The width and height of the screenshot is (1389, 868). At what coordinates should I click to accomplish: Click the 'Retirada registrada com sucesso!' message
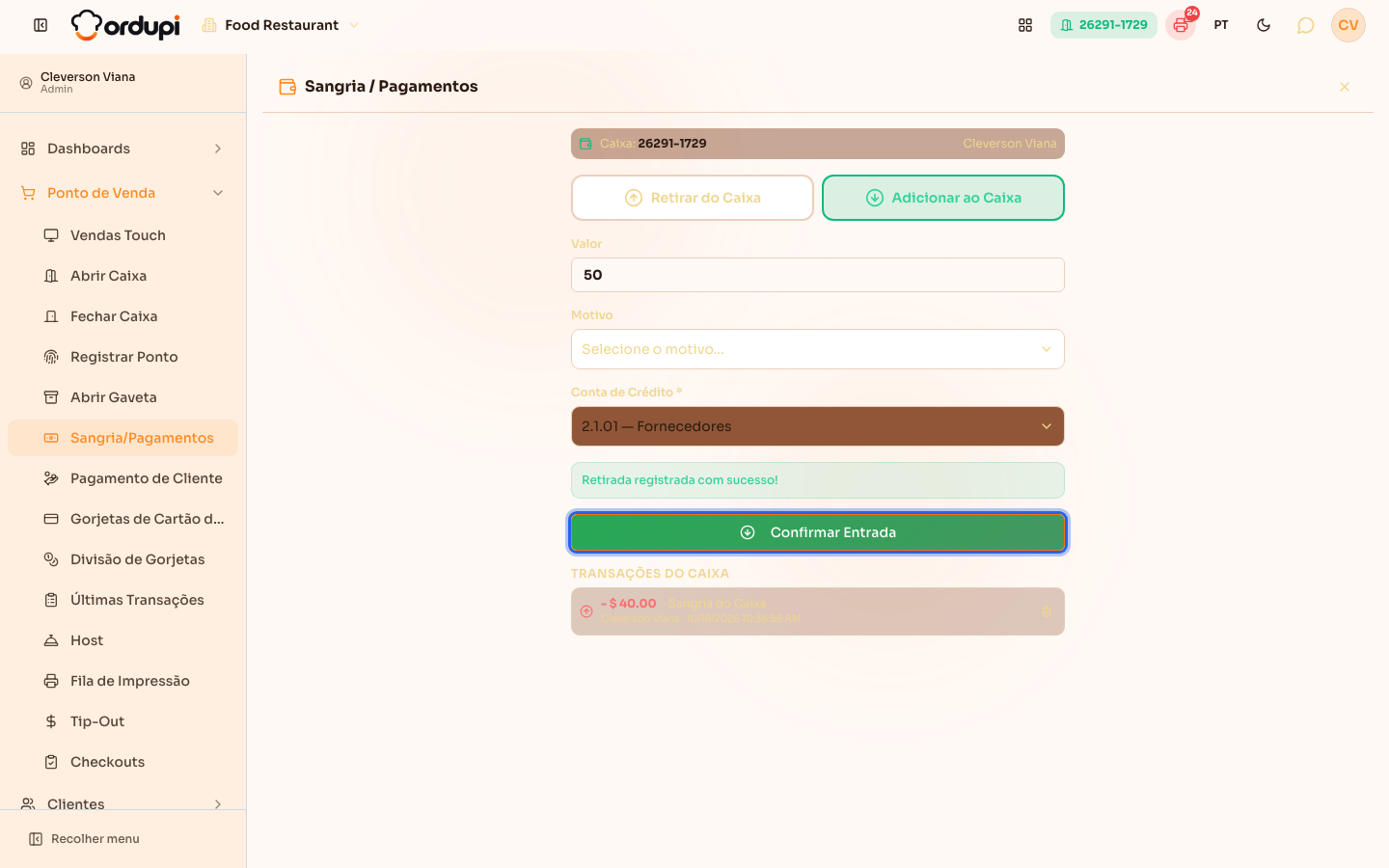[818, 480]
